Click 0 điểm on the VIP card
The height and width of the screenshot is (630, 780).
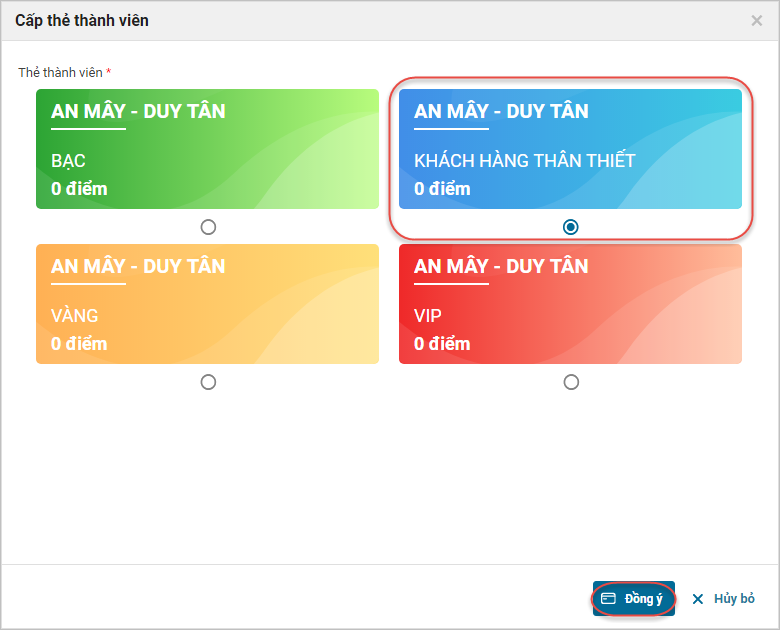pos(442,344)
